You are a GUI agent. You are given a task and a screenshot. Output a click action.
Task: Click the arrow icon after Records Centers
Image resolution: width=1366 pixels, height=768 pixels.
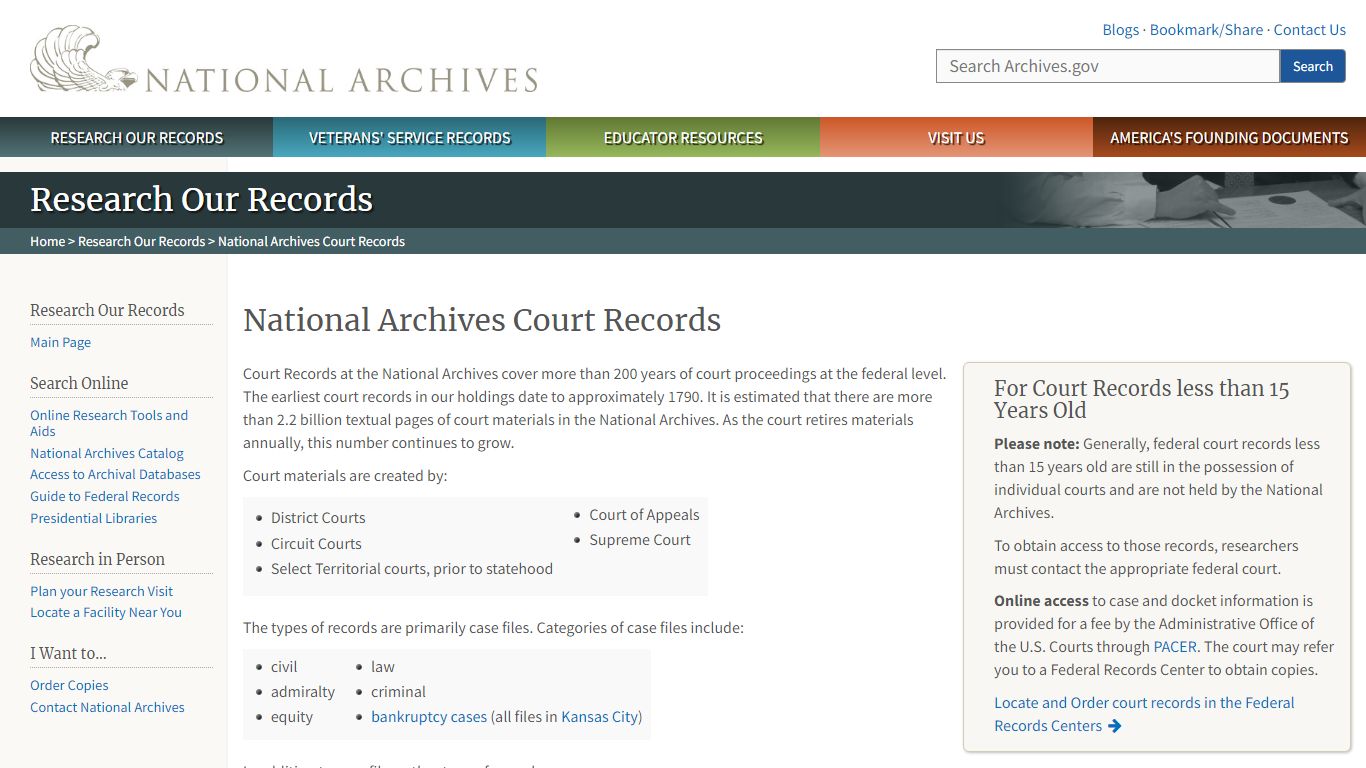click(x=1115, y=726)
